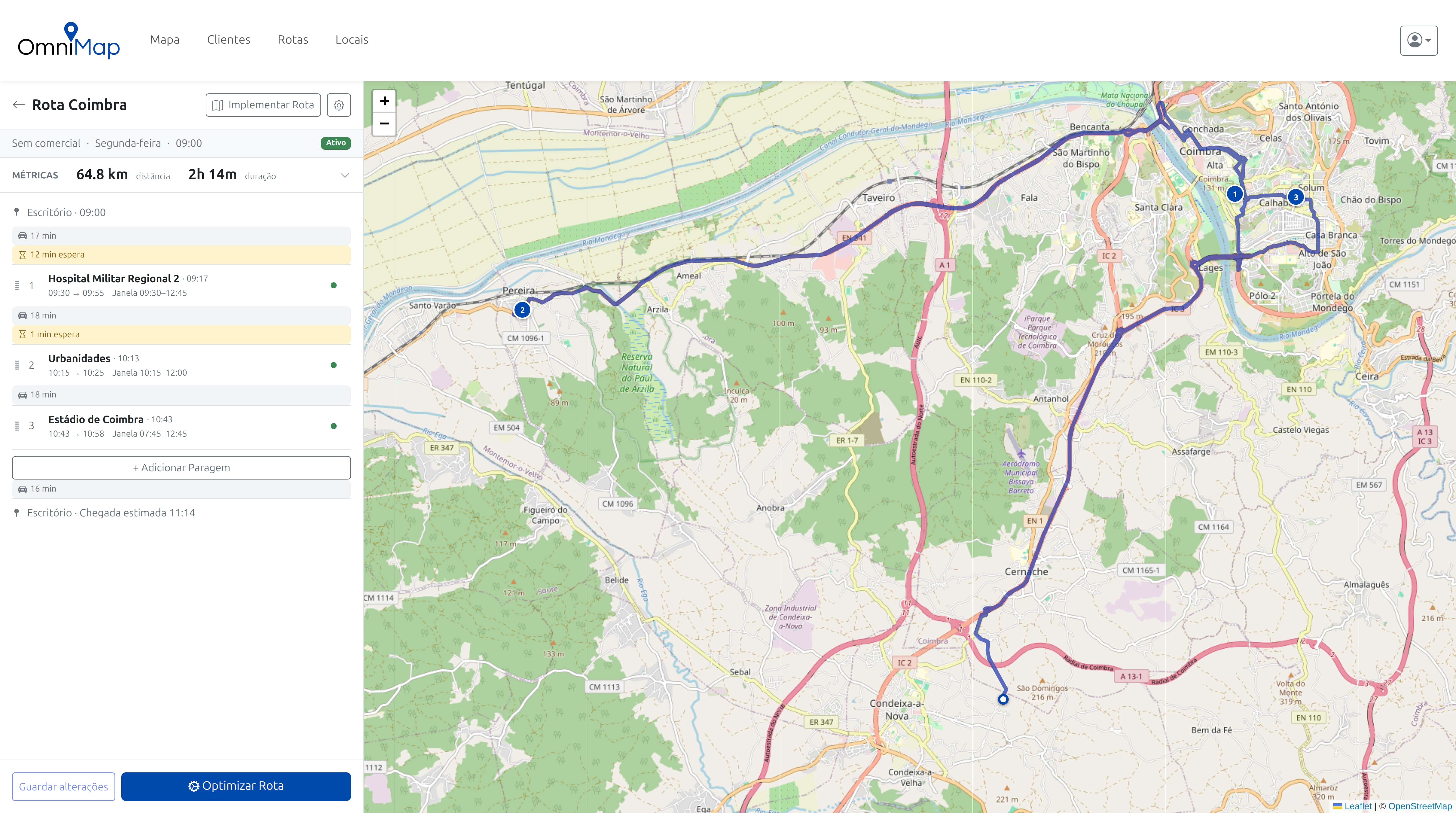Open route settings gear icon
This screenshot has width=1456, height=813.
(x=338, y=105)
